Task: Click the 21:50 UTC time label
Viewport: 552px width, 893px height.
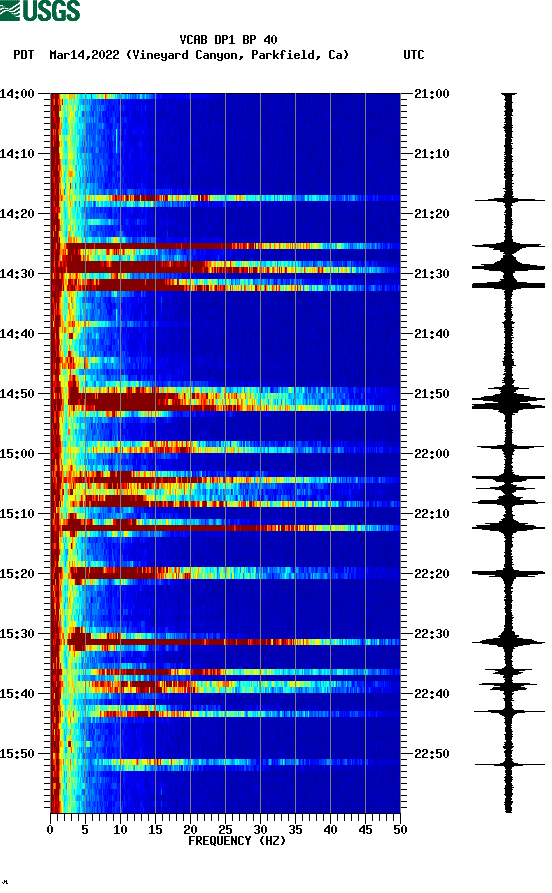Action: click(432, 394)
